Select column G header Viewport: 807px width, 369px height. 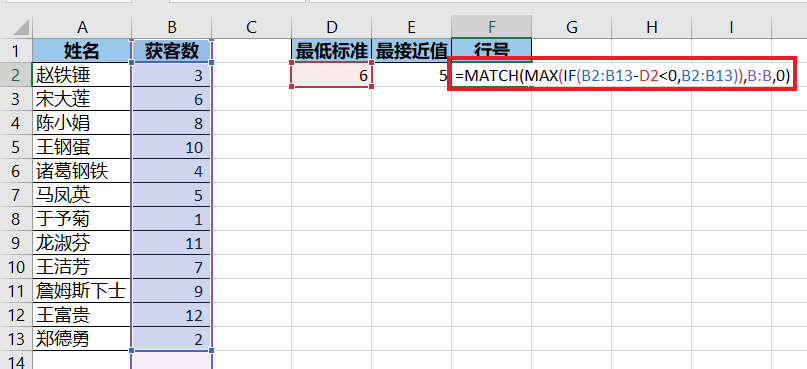click(x=572, y=27)
